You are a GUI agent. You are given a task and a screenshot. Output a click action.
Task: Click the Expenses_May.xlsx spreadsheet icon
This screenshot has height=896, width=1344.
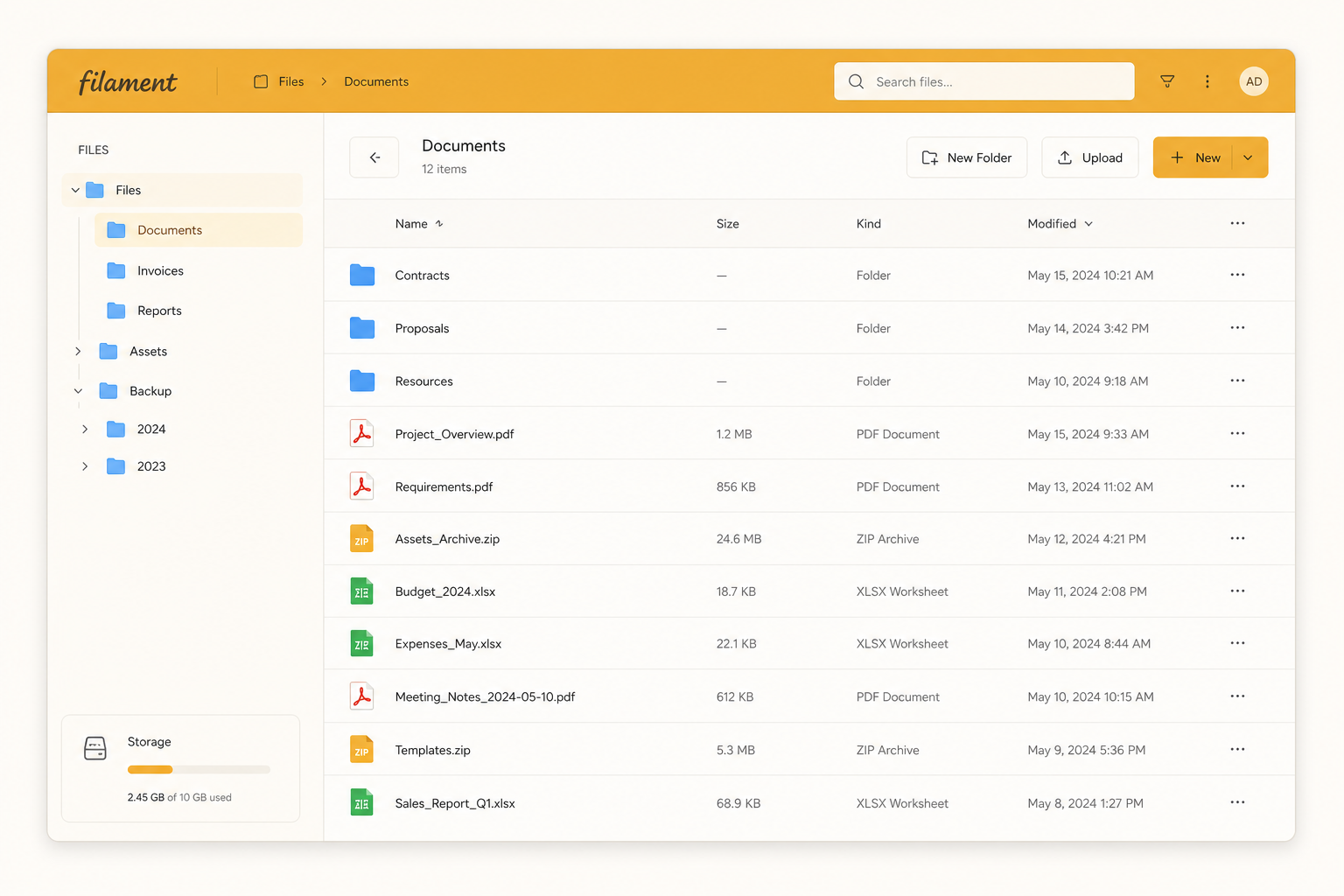pyautogui.click(x=362, y=643)
